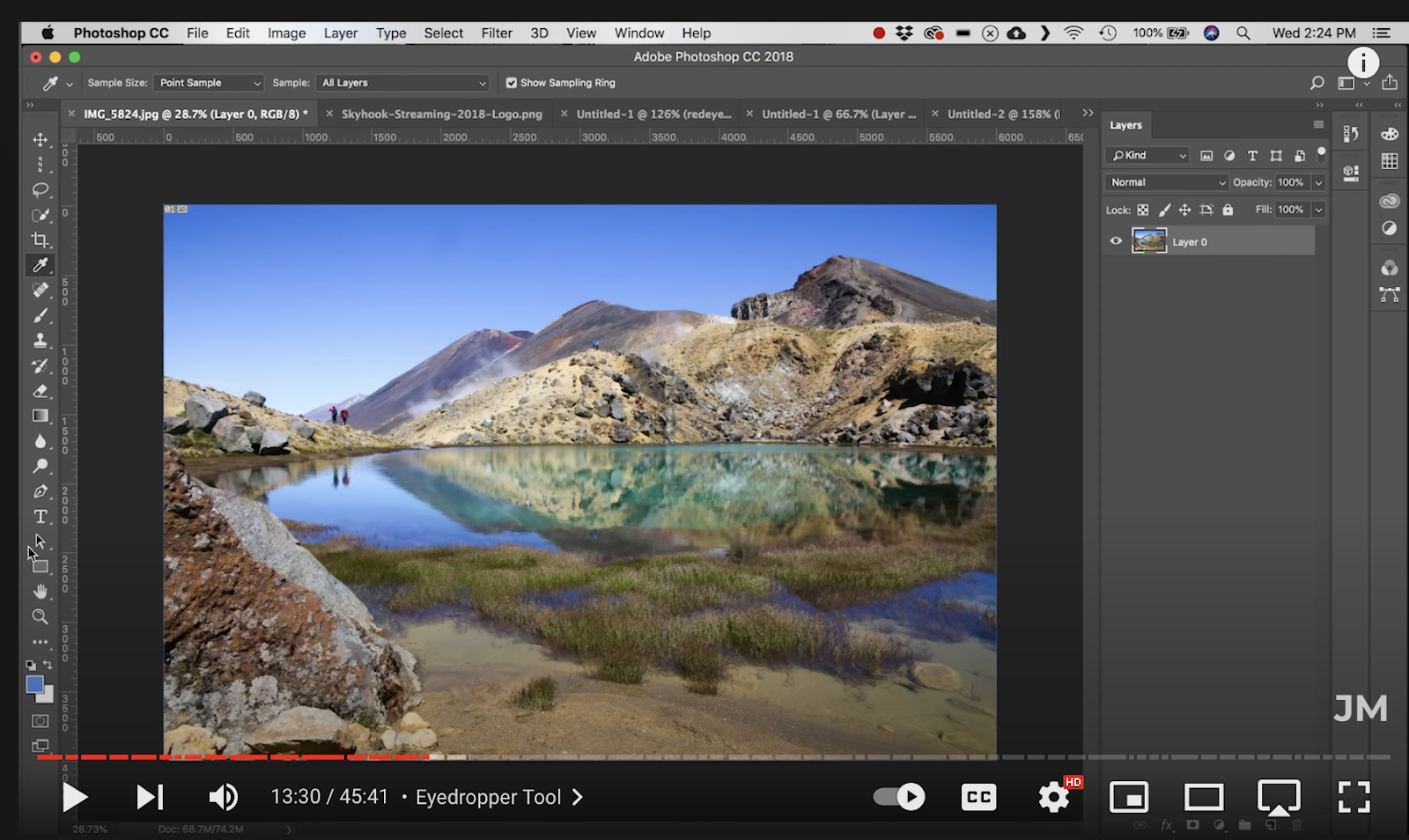
Task: Select the Crop tool
Action: tap(41, 239)
